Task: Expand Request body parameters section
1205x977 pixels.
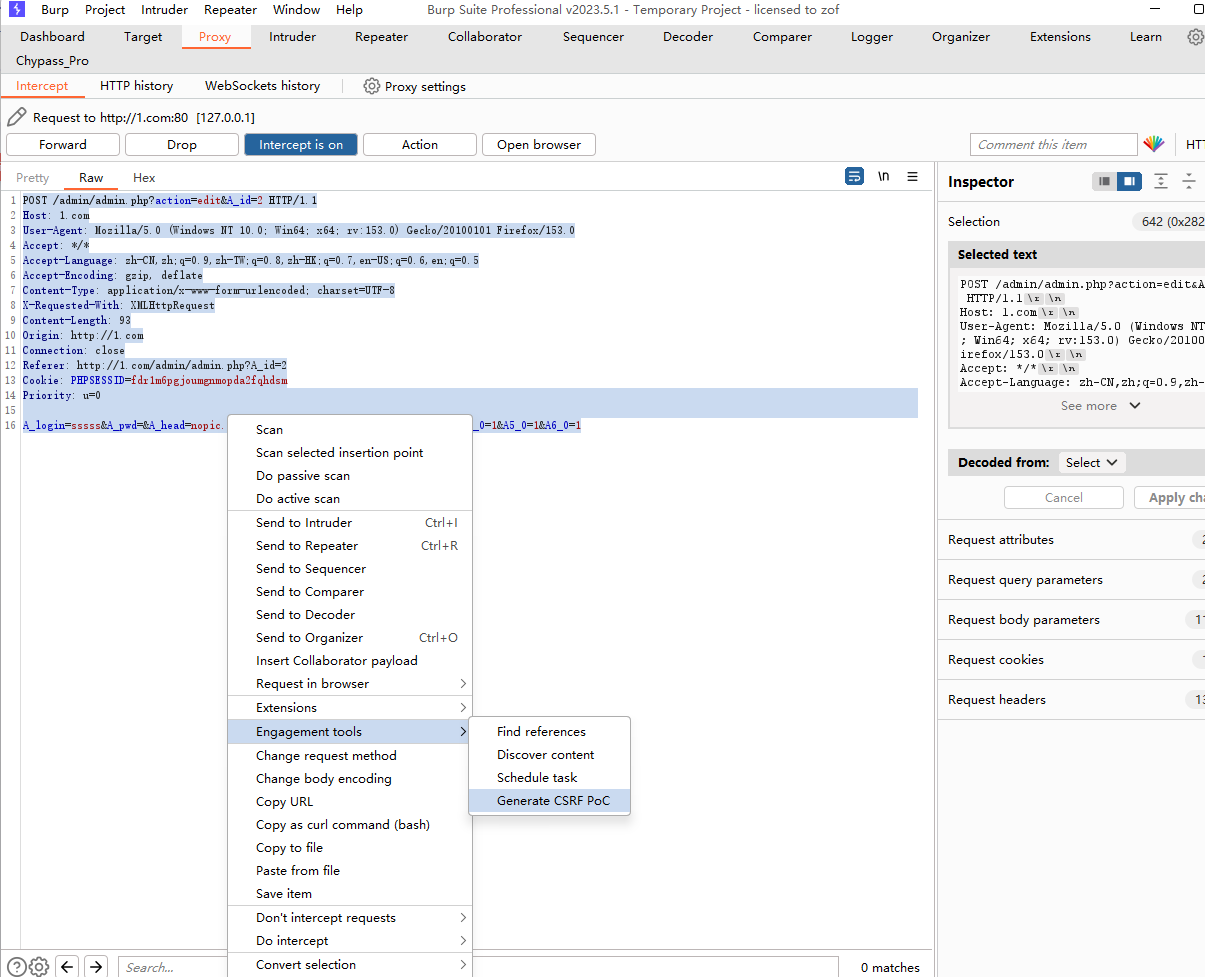Action: (1072, 620)
